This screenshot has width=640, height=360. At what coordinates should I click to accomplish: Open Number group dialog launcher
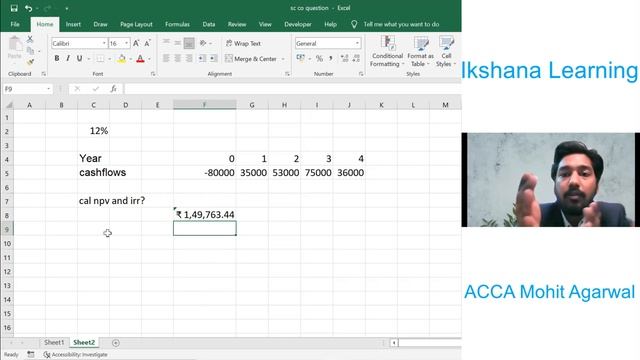tap(361, 74)
